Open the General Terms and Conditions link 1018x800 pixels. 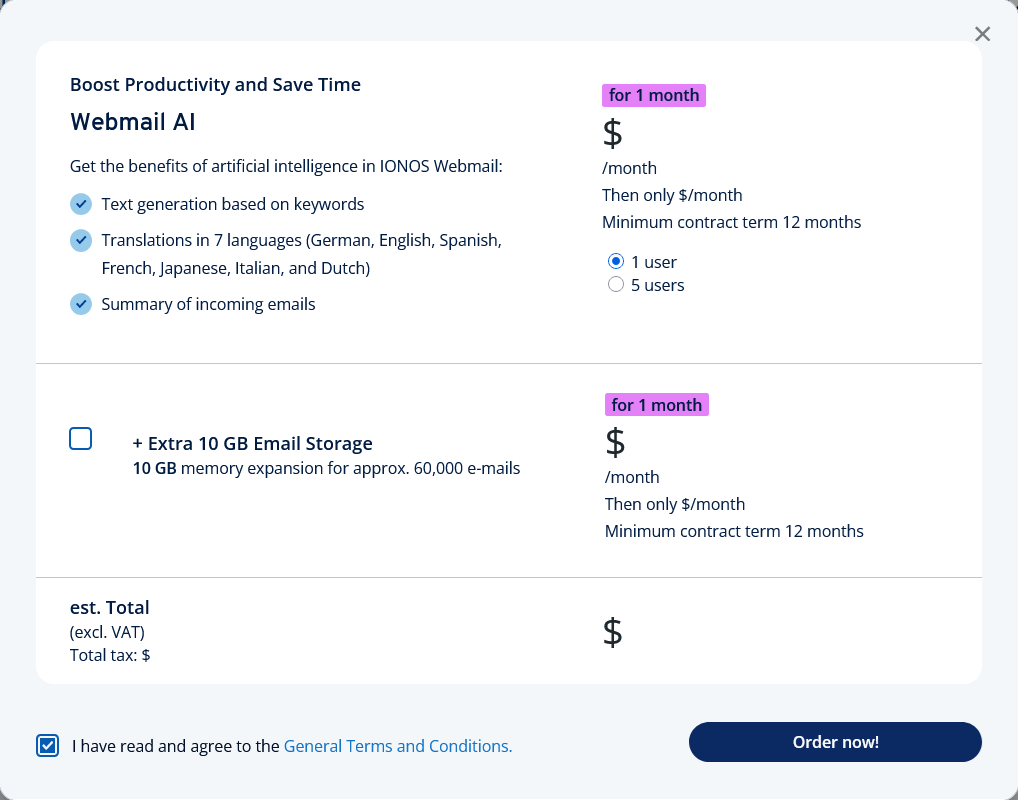[x=398, y=746]
